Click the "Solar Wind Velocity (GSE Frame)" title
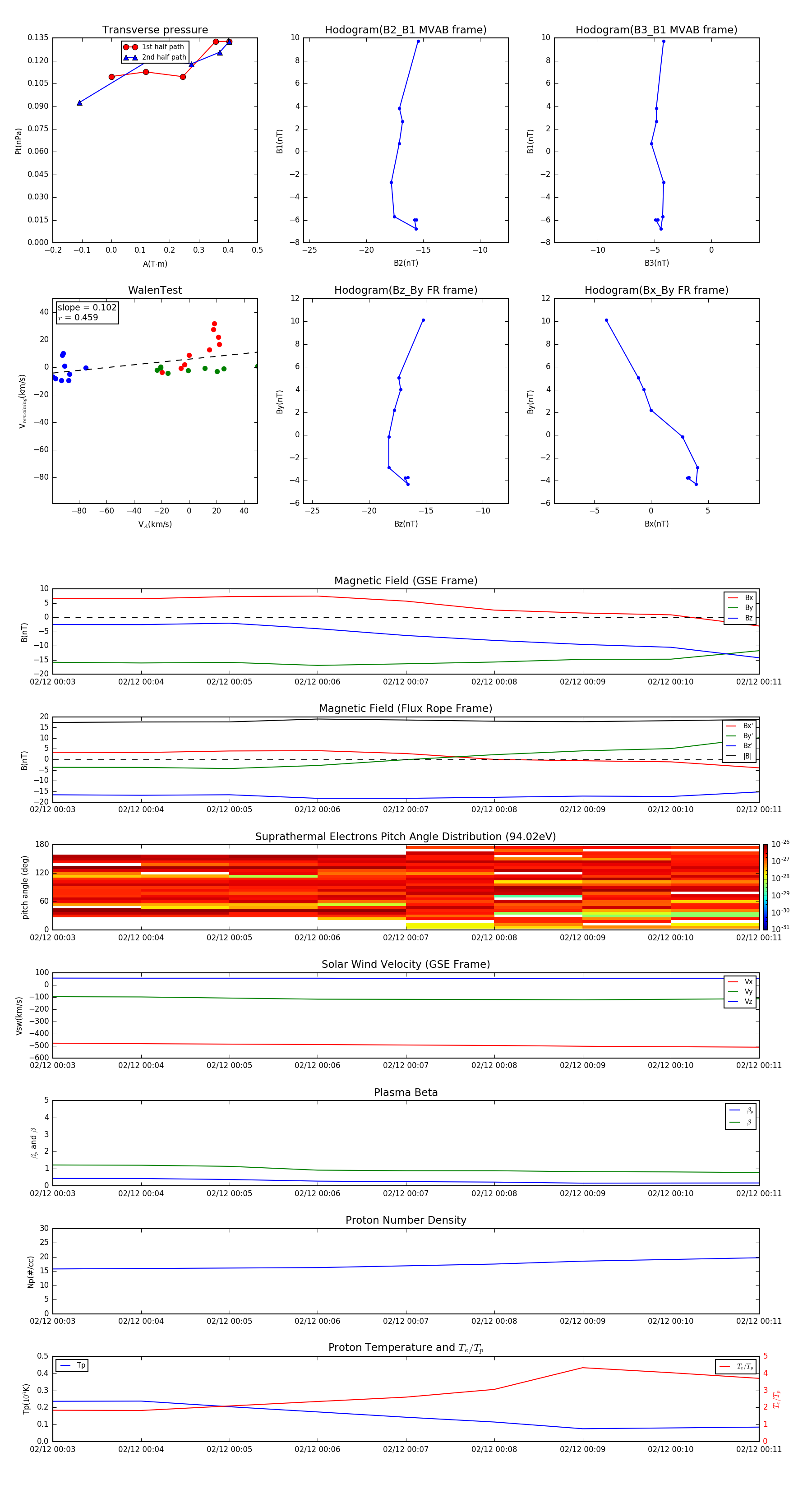 (x=406, y=965)
